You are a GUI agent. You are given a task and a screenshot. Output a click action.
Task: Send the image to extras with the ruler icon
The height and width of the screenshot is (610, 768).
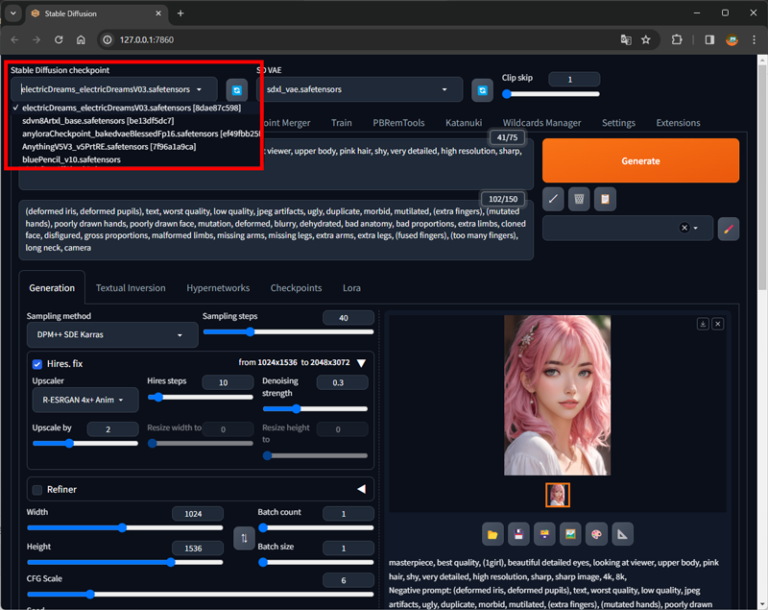pyautogui.click(x=622, y=534)
